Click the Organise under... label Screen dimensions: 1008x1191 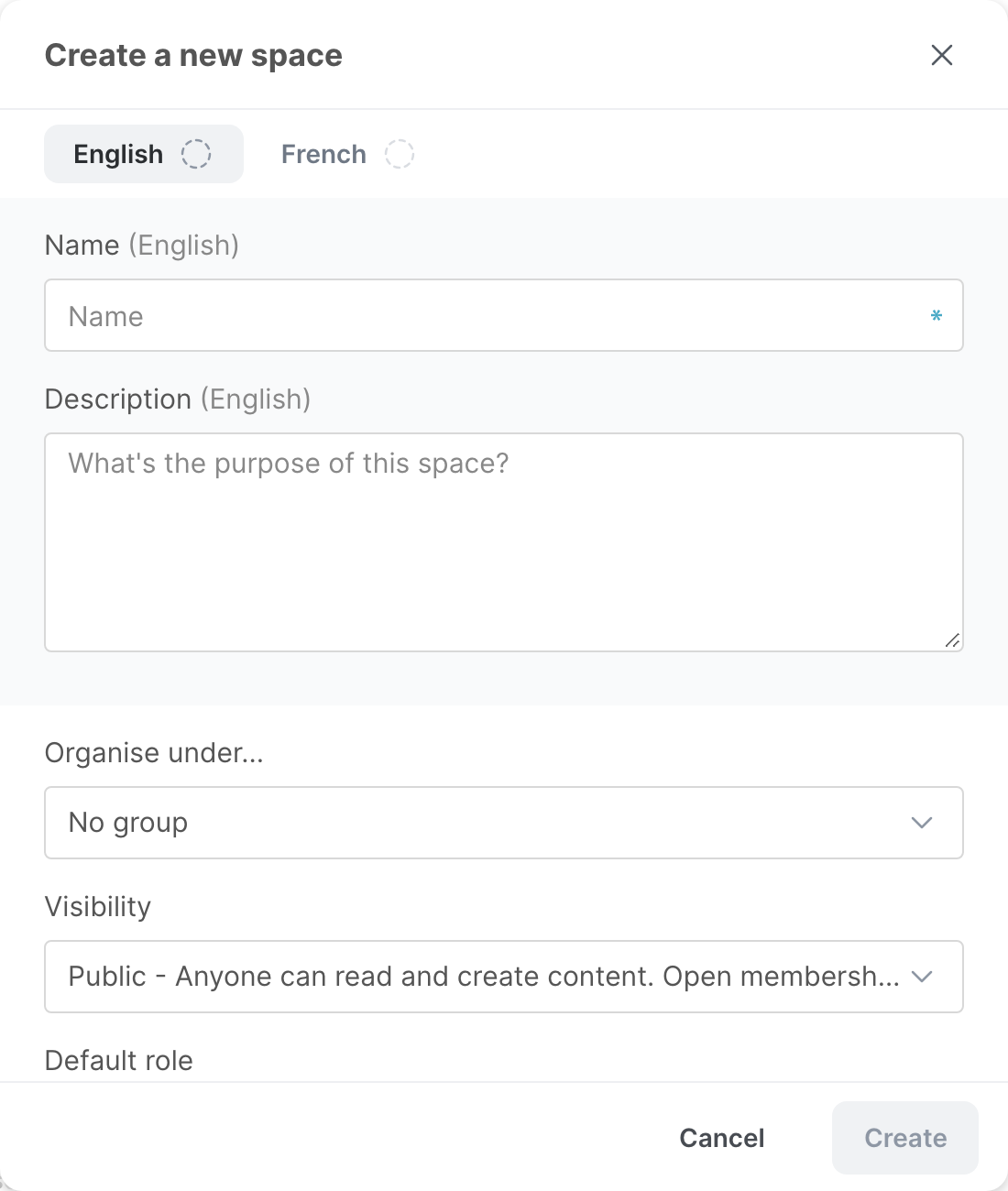pyautogui.click(x=154, y=753)
